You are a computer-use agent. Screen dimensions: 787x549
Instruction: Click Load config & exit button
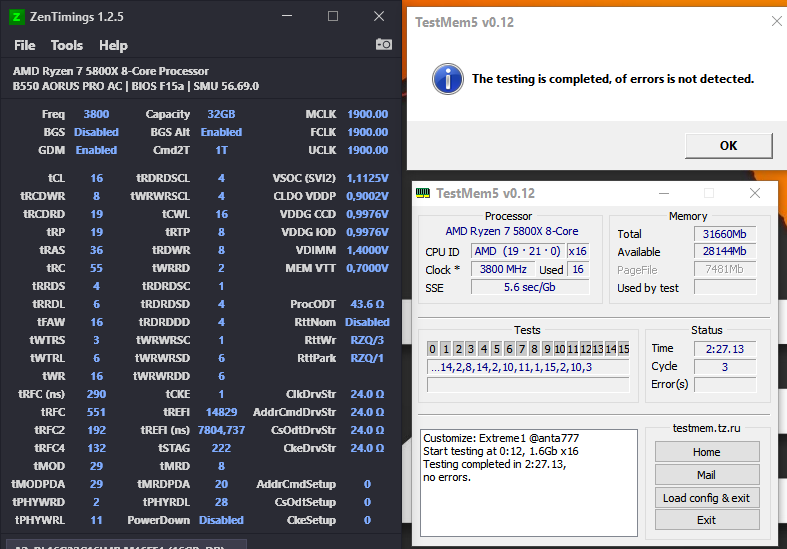pyautogui.click(x=707, y=498)
